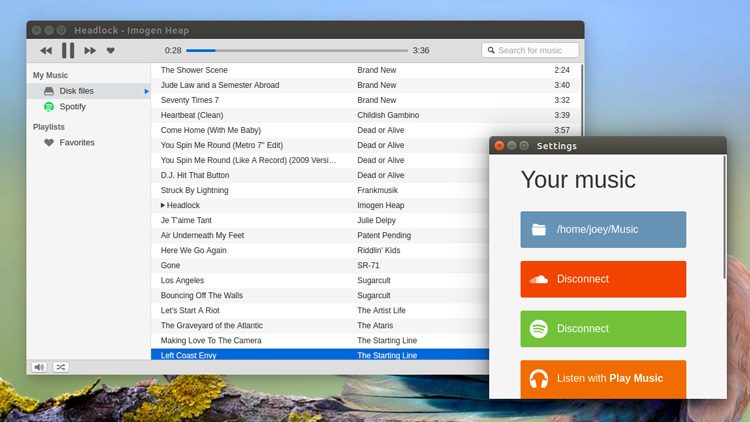Skip to the previous track
The width and height of the screenshot is (750, 422).
46,50
